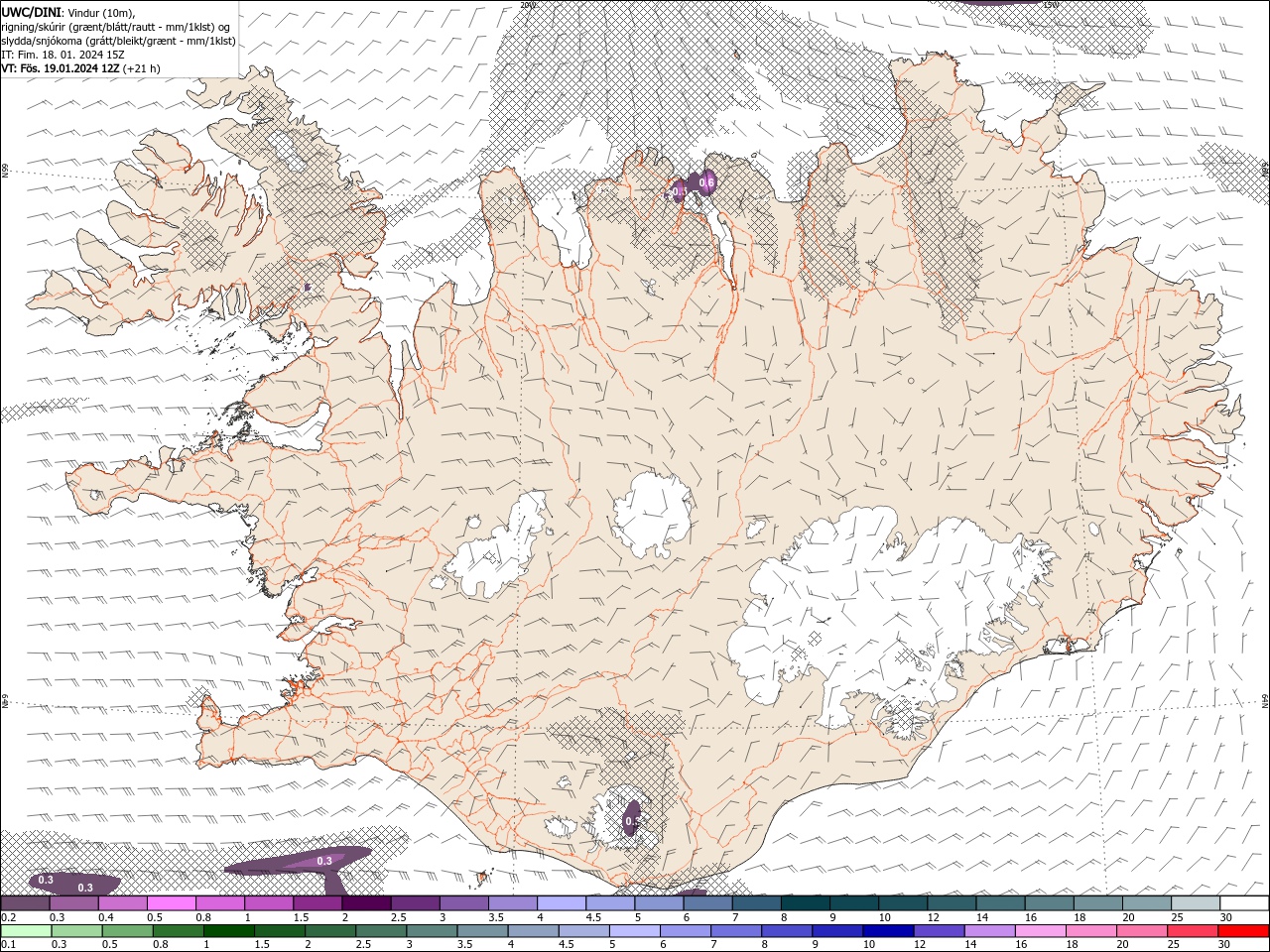The height and width of the screenshot is (952, 1270).
Task: Click the upper legend swatch starting at 6
Action: [707, 903]
